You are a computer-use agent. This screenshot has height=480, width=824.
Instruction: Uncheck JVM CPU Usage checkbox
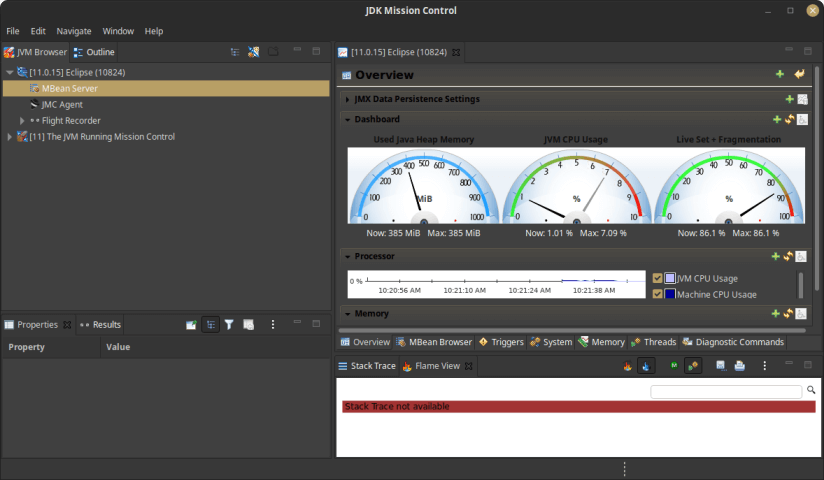pyautogui.click(x=657, y=278)
